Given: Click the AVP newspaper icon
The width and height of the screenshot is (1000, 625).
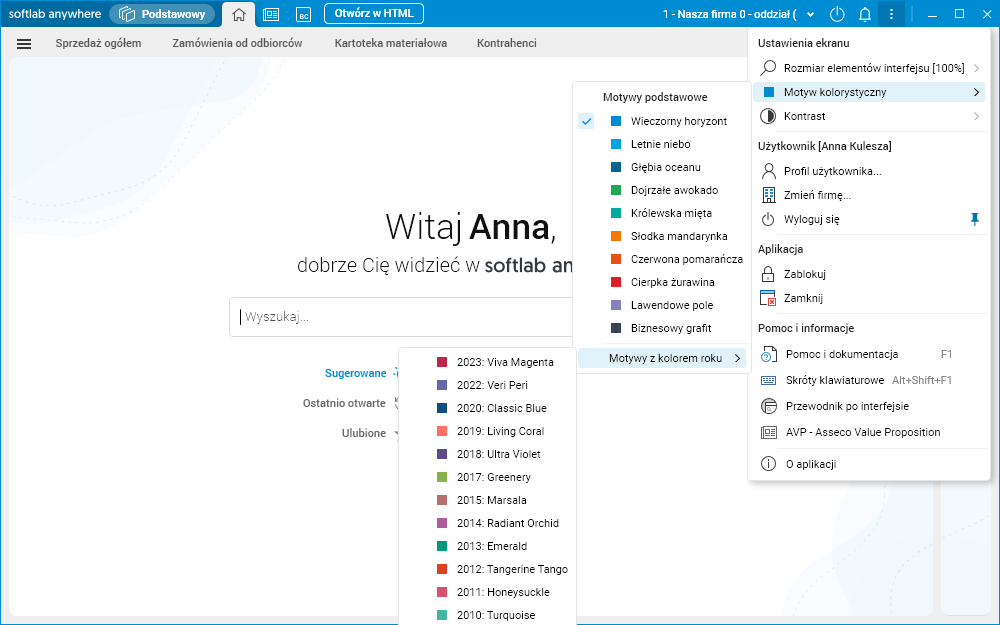Looking at the screenshot, I should point(768,432).
